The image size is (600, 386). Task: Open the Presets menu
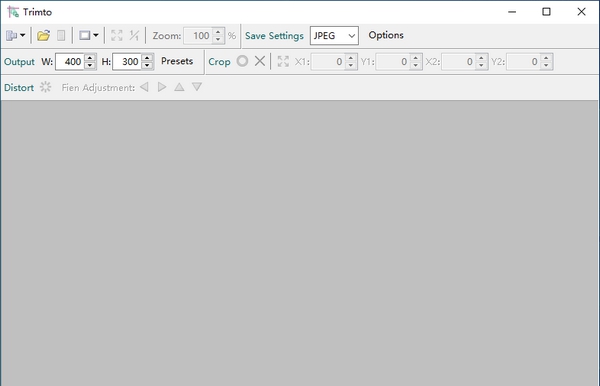pyautogui.click(x=177, y=61)
